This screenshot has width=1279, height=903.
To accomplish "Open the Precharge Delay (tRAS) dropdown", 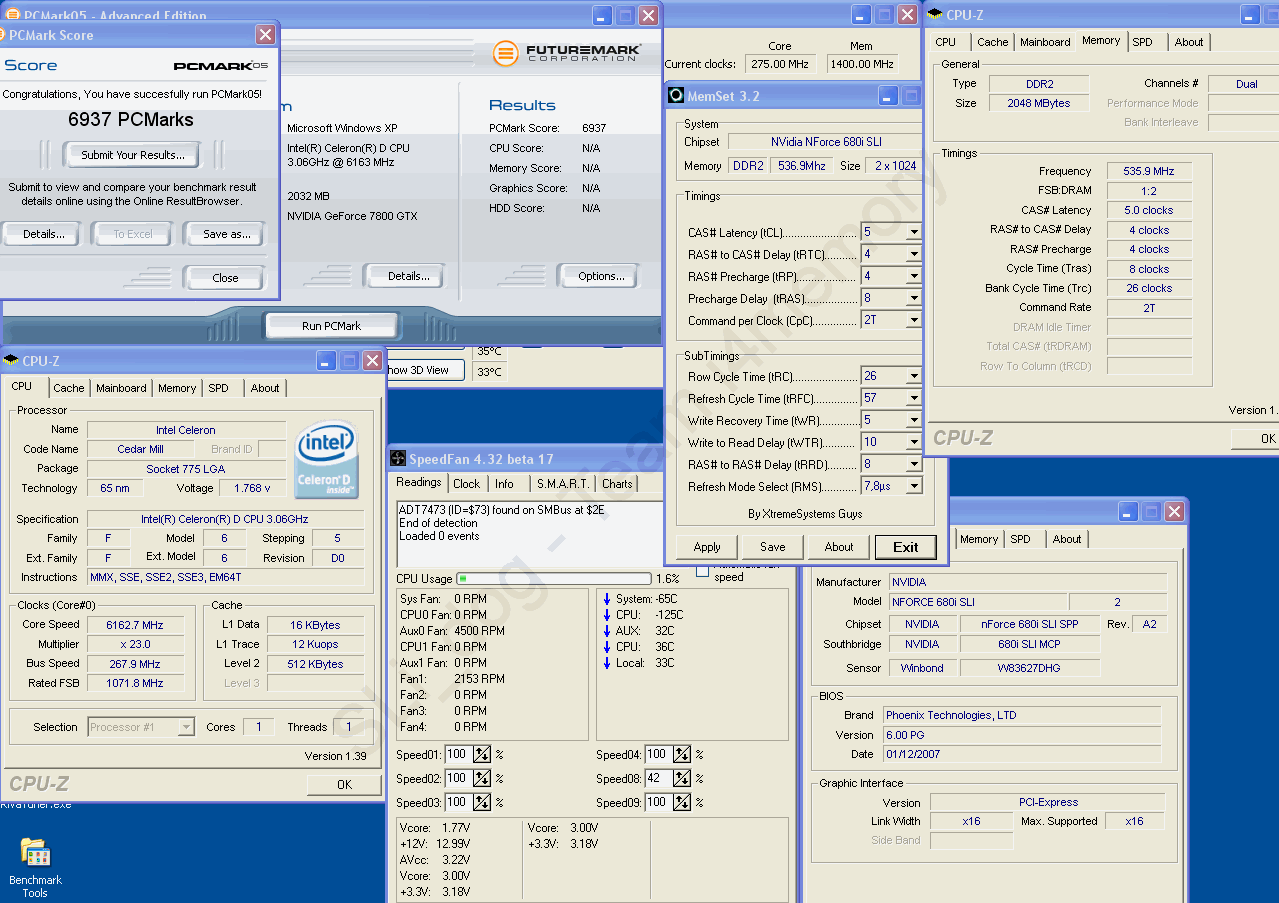I will 913,298.
